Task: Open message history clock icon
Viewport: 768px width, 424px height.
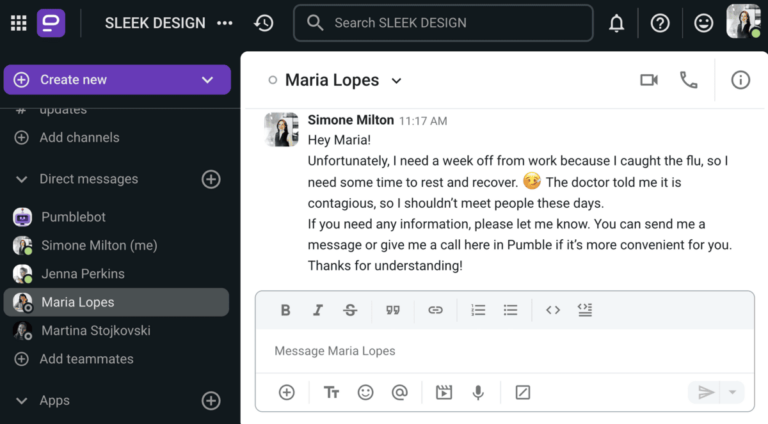Action: pyautogui.click(x=264, y=23)
